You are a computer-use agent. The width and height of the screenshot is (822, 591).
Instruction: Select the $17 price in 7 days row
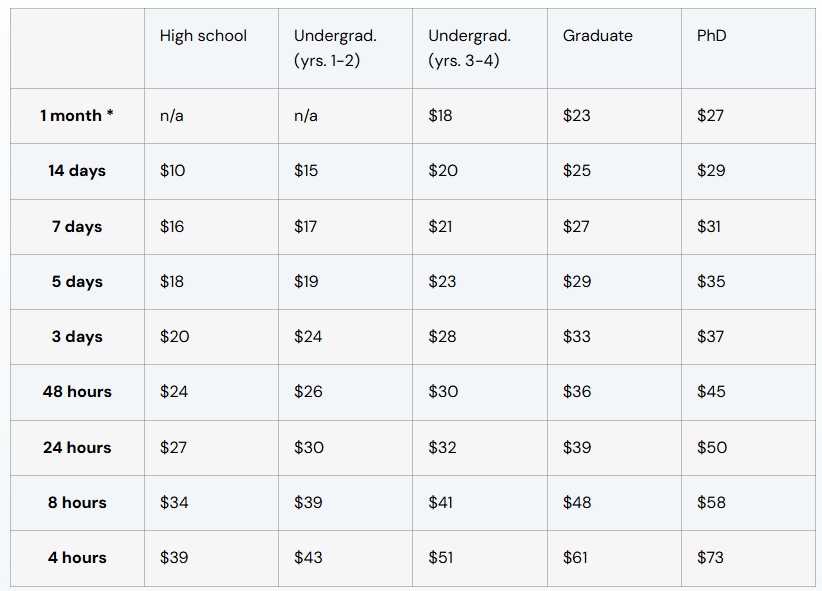point(306,227)
